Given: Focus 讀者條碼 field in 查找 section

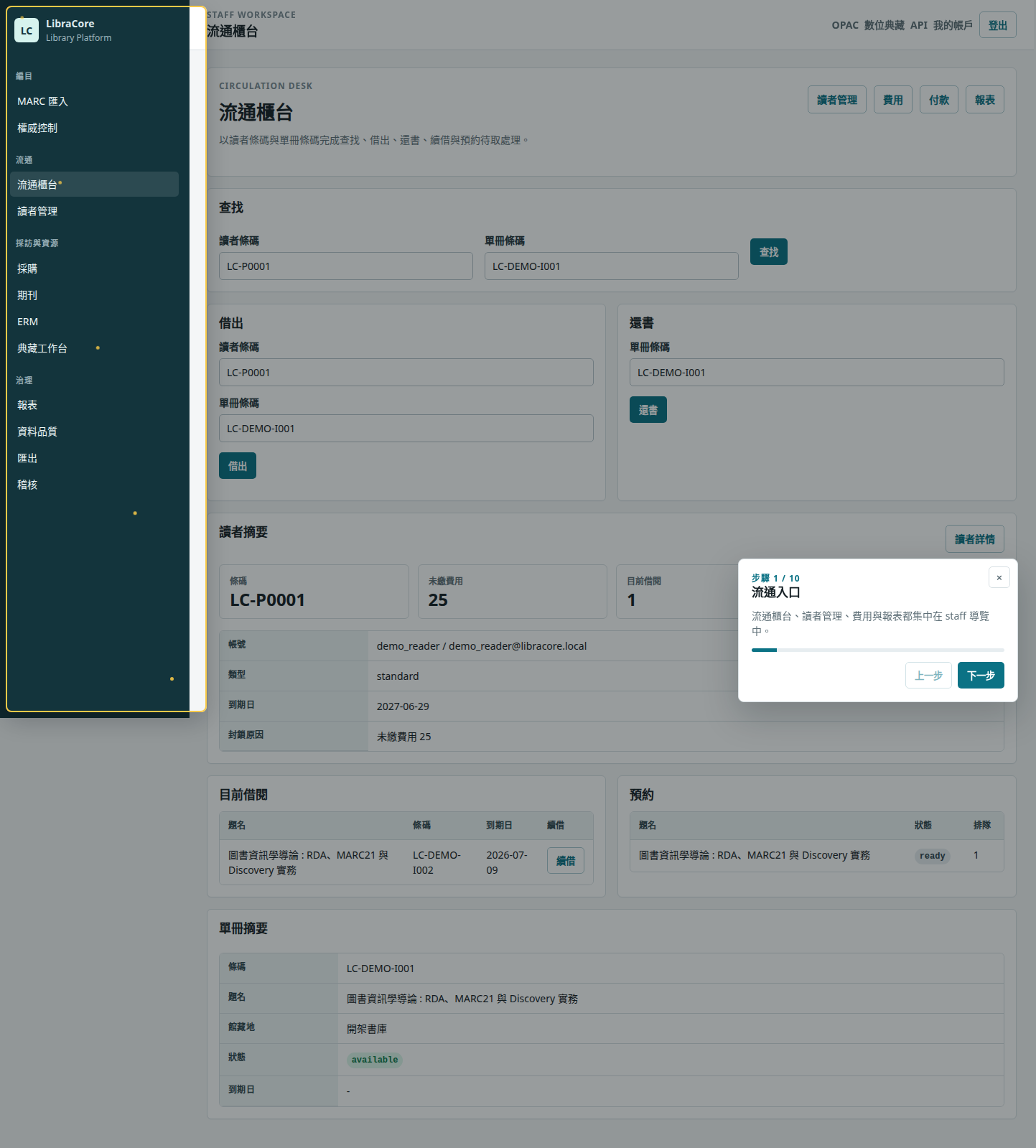Looking at the screenshot, I should point(345,266).
